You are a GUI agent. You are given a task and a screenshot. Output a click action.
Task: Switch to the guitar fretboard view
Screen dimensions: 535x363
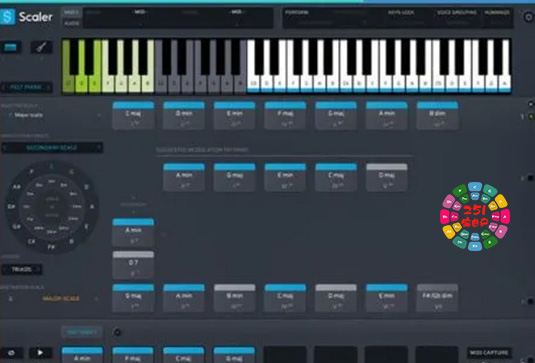pyautogui.click(x=41, y=47)
